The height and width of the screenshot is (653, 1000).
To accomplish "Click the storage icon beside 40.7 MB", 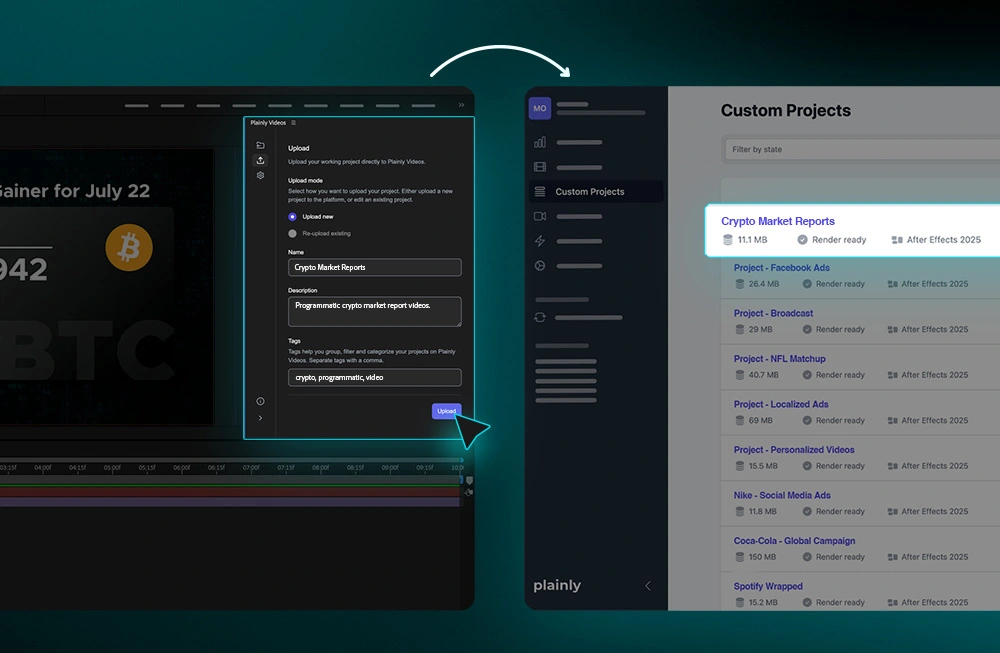I will [740, 375].
